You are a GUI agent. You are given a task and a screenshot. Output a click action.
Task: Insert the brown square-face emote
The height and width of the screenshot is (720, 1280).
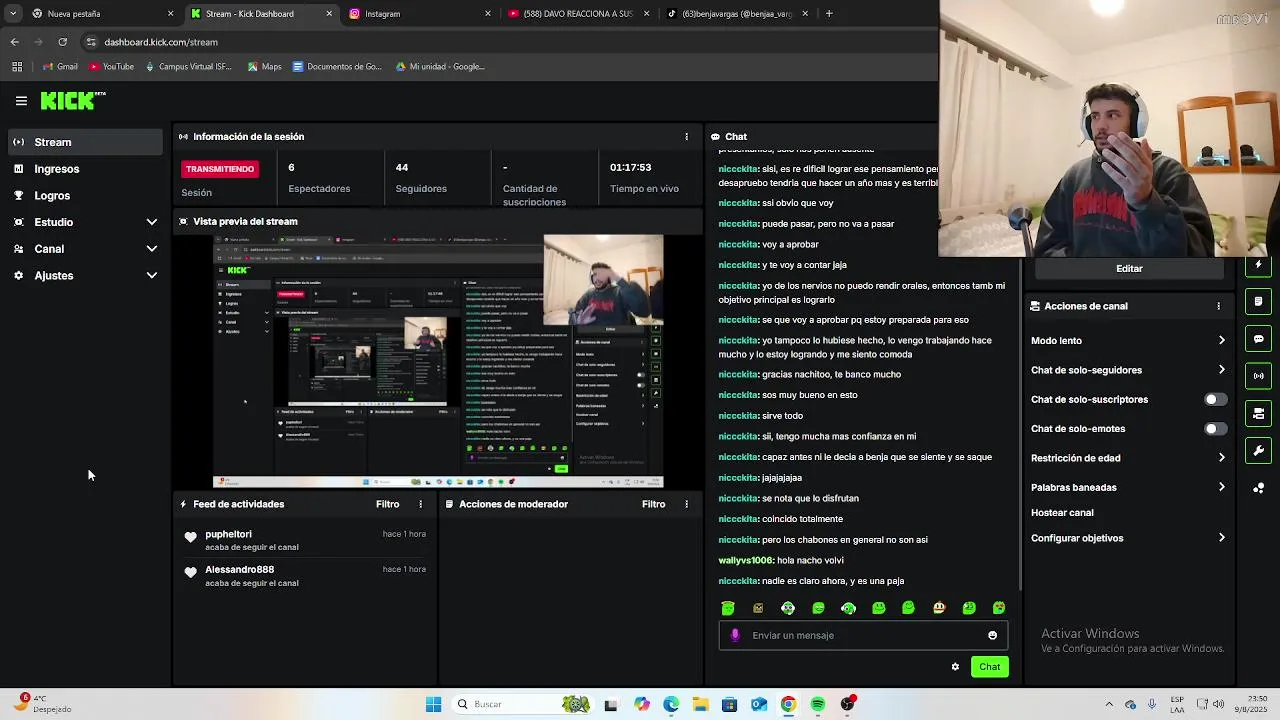(758, 608)
